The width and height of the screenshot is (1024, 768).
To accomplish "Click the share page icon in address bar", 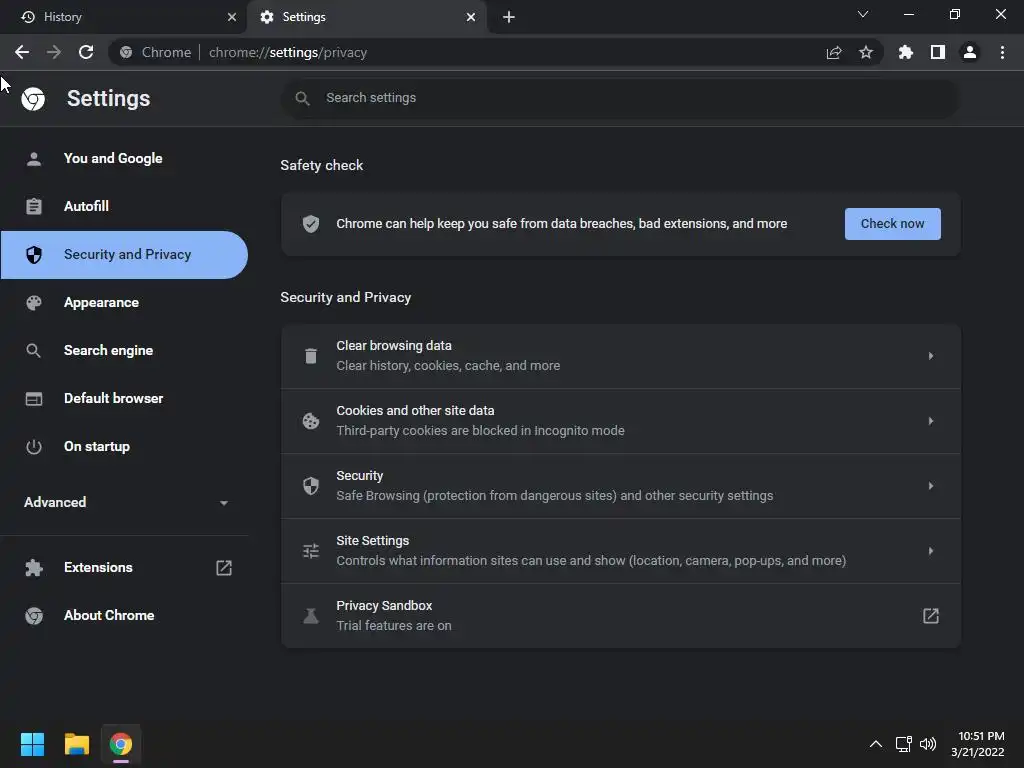I will [834, 52].
